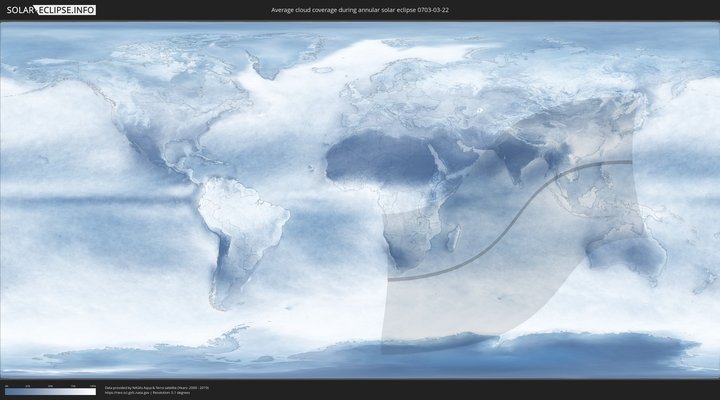The height and width of the screenshot is (400, 720).
Task: Click the SOLAR-ECLIPSE.INFO logo
Action: 51,10
